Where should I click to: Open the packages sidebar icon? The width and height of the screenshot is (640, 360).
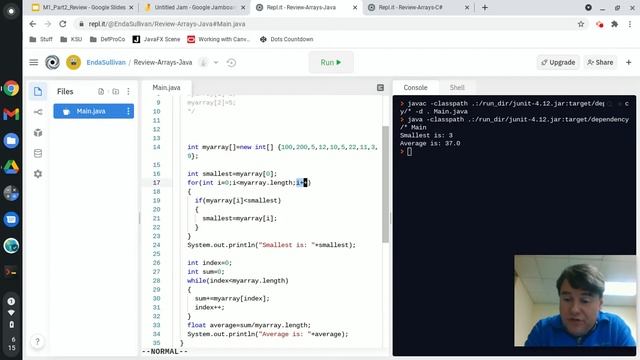pos(38,133)
